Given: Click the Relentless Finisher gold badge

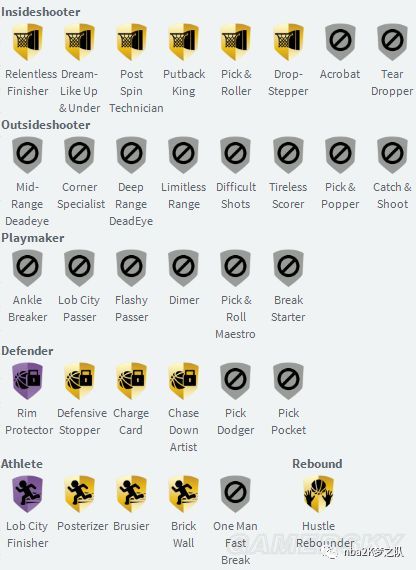Looking at the screenshot, I should 28,42.
